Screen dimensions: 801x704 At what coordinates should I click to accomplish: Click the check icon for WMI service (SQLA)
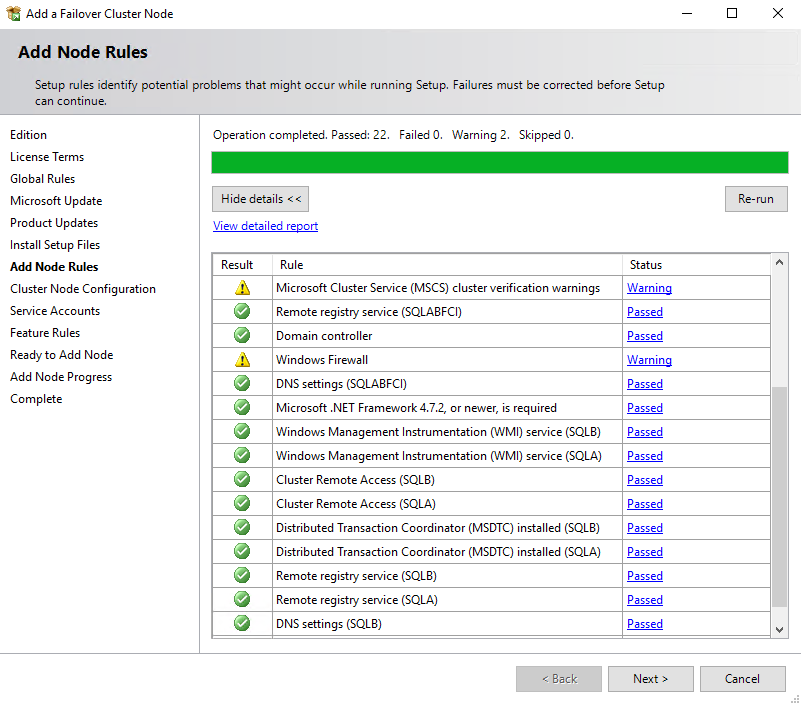tap(242, 455)
